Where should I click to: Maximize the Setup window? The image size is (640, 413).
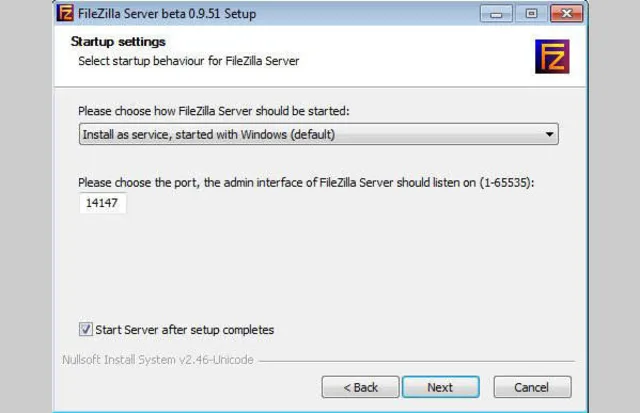(529, 13)
